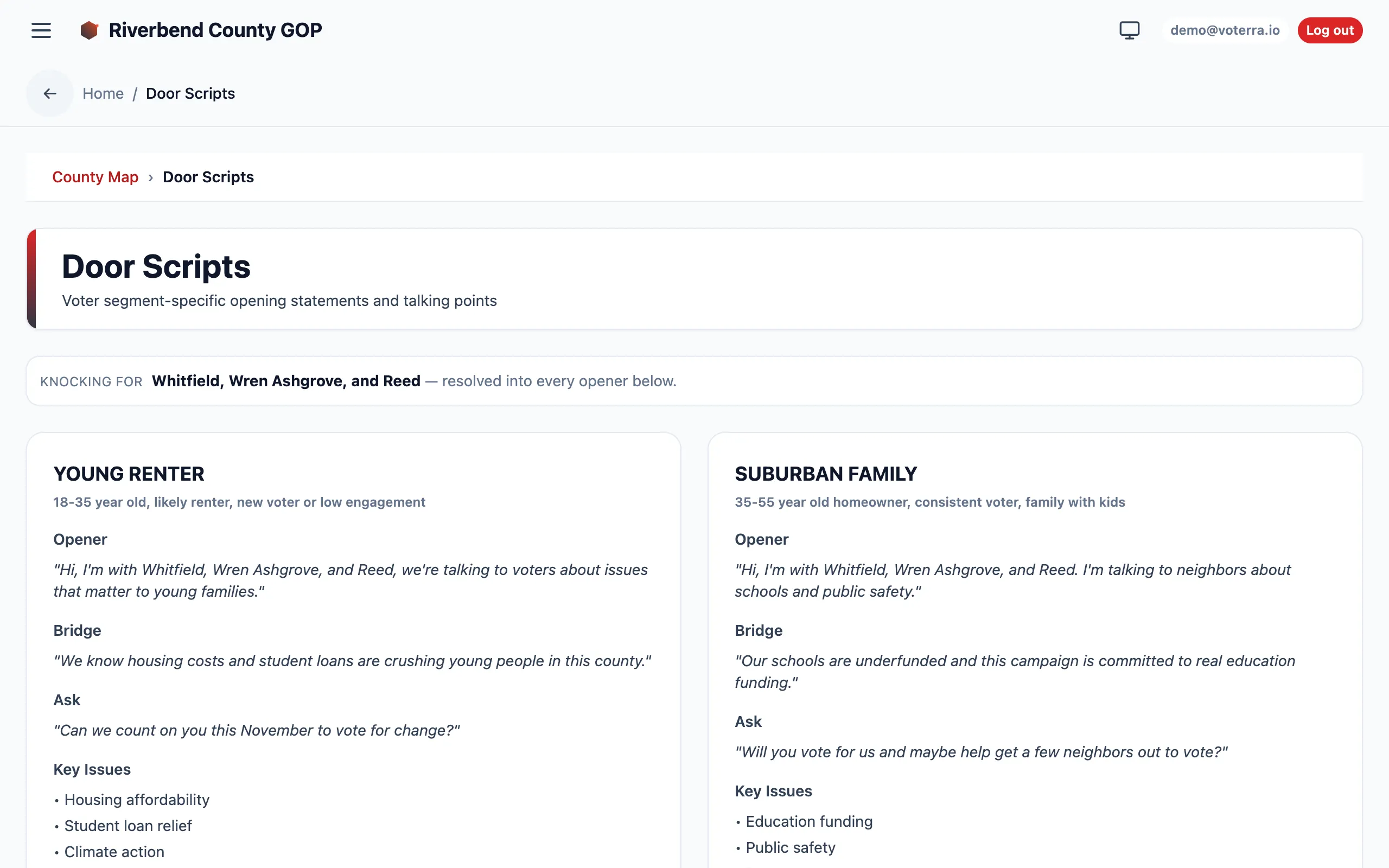Click the Young Renter bridge quote about housing costs
Screen dimensions: 1389x868
tap(353, 661)
